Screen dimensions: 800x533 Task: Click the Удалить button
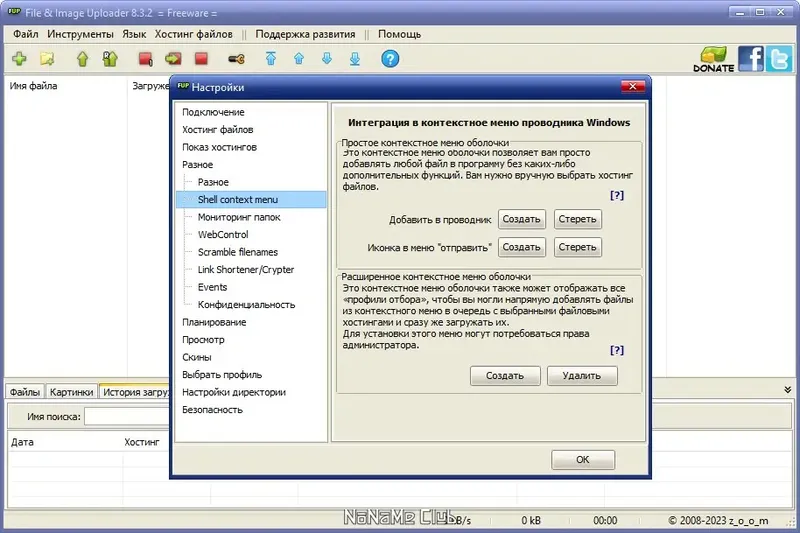click(582, 376)
